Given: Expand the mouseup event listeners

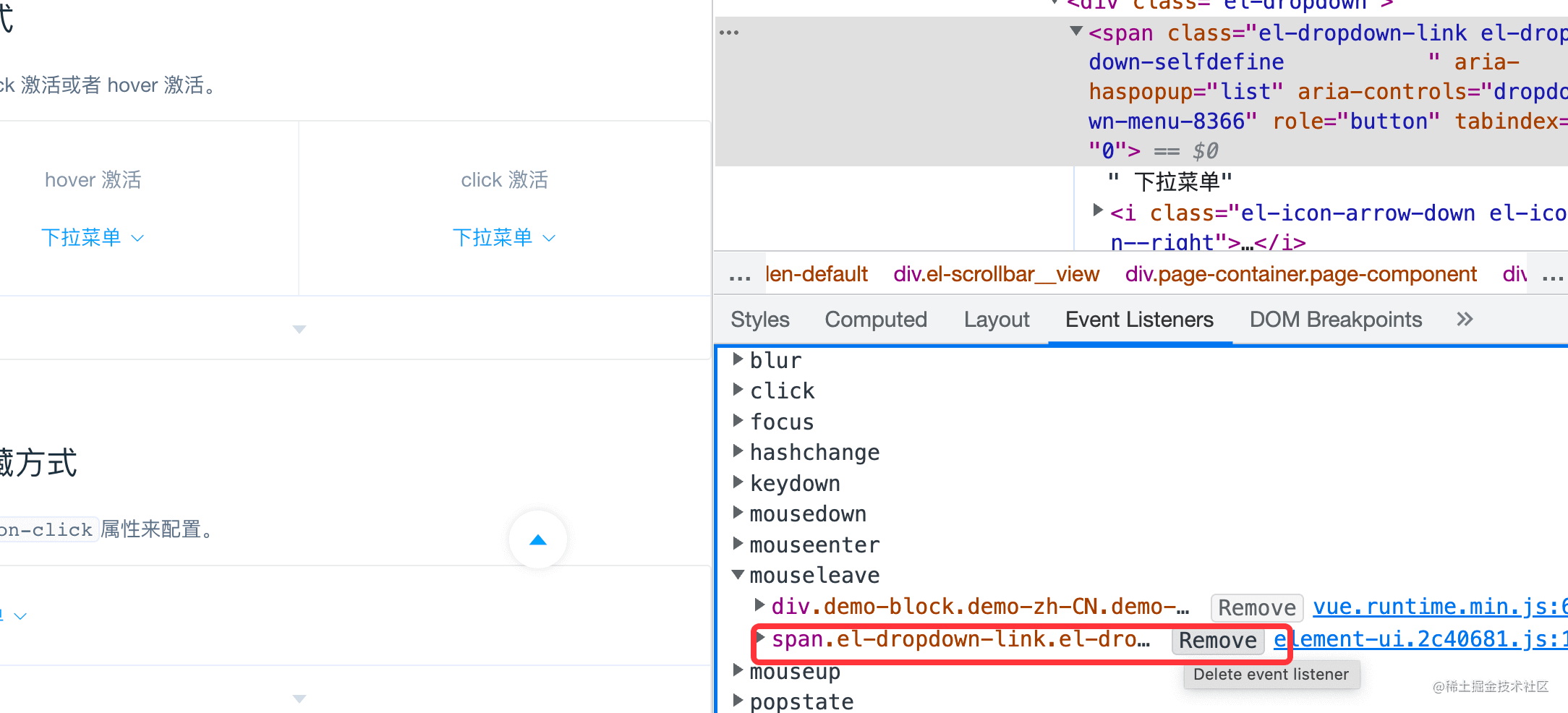Looking at the screenshot, I should (738, 670).
